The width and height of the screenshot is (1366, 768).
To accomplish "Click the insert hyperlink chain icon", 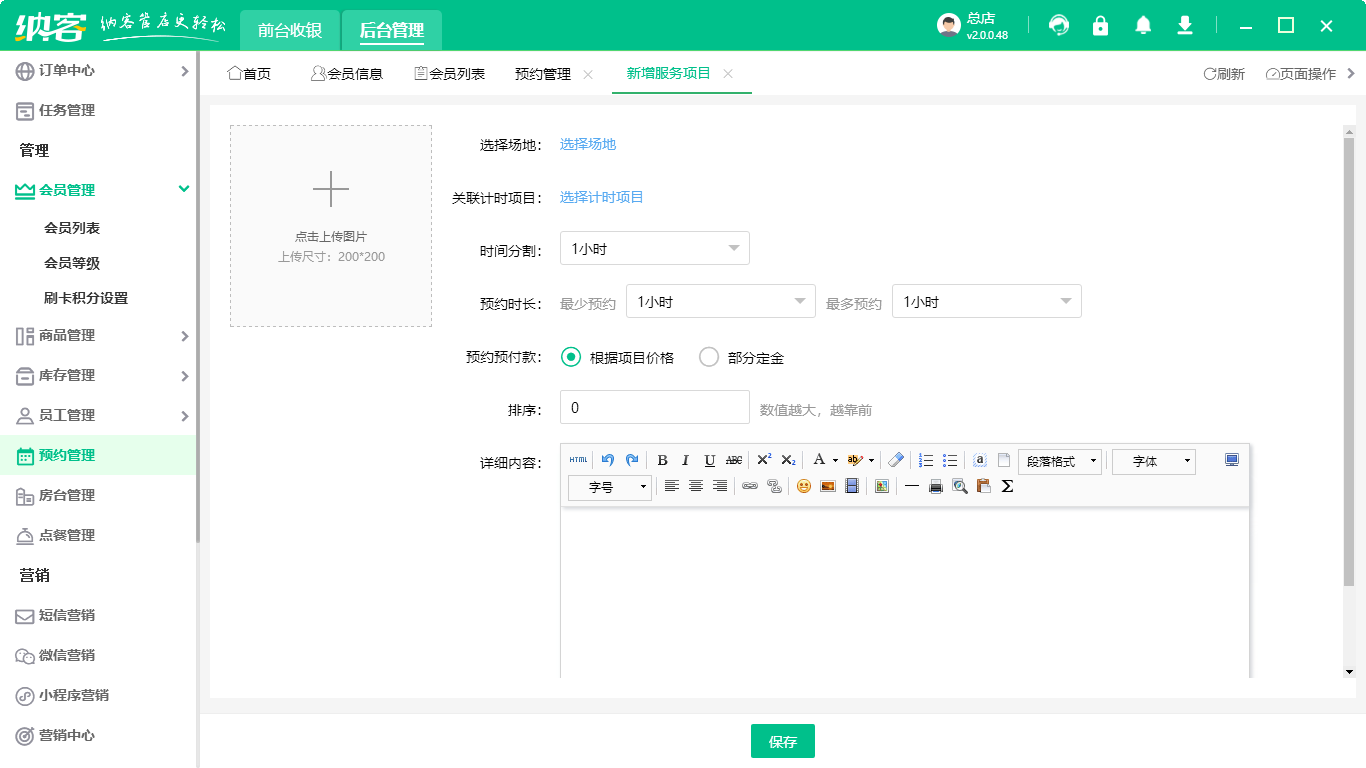I will coord(748,487).
